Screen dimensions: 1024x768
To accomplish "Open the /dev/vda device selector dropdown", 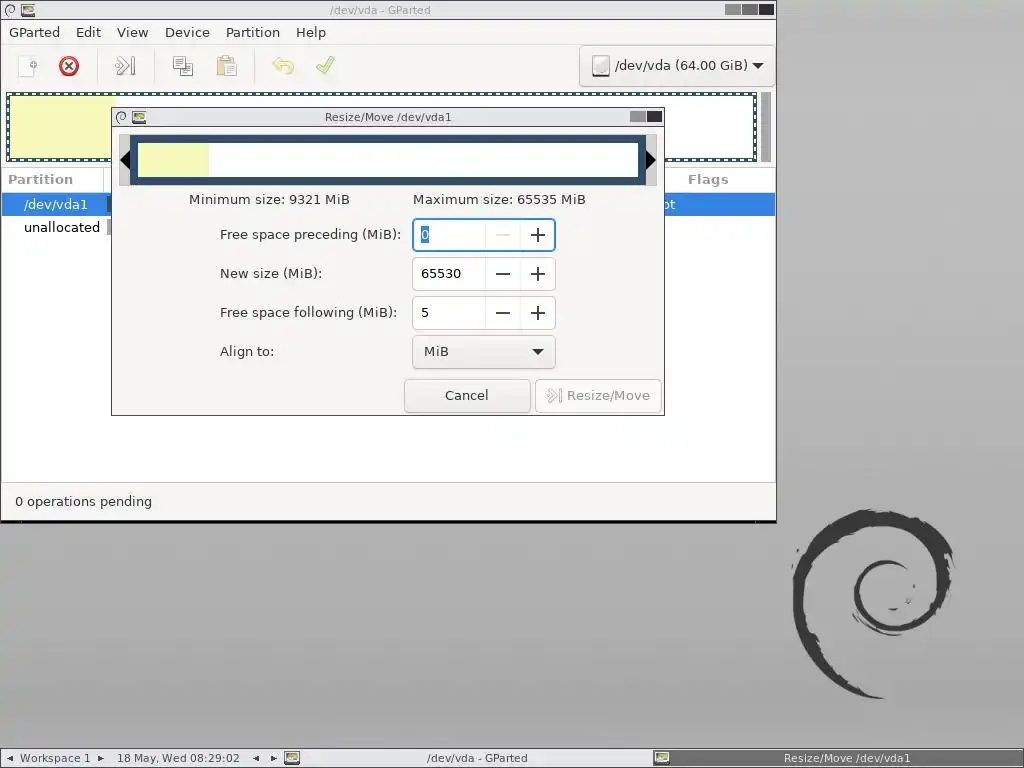I will tap(677, 65).
